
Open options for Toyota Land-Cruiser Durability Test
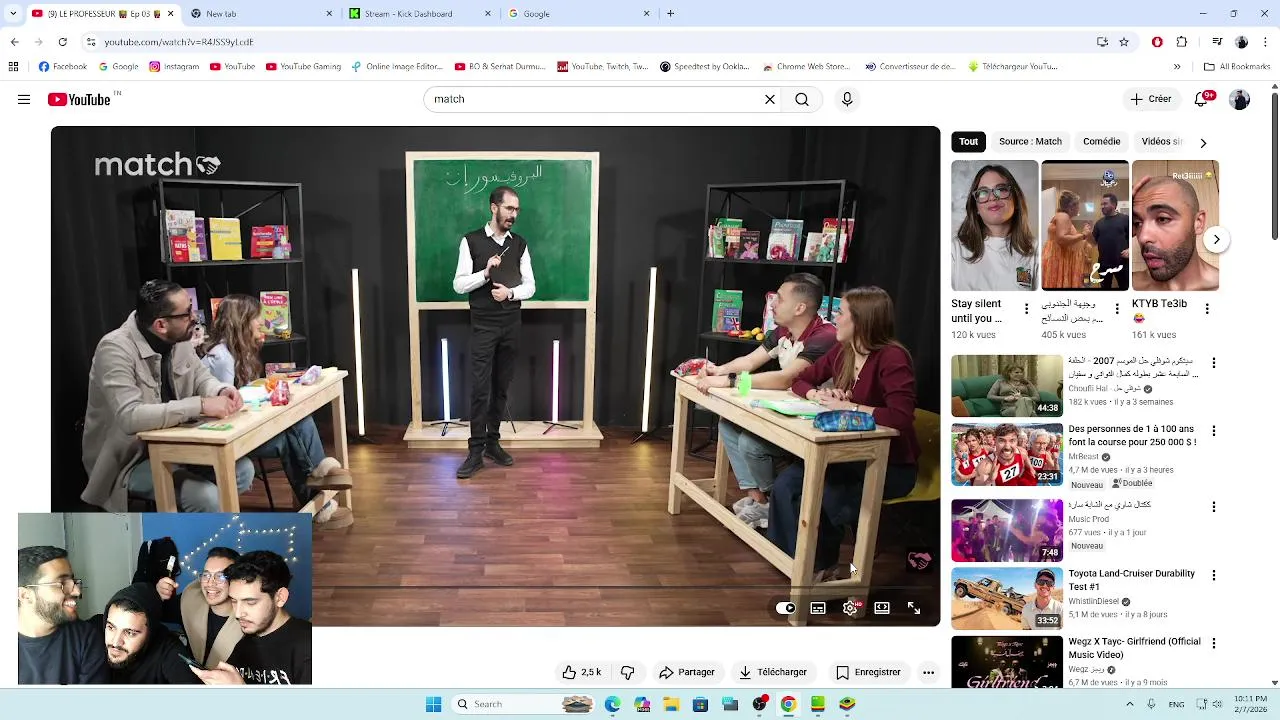tap(1214, 576)
